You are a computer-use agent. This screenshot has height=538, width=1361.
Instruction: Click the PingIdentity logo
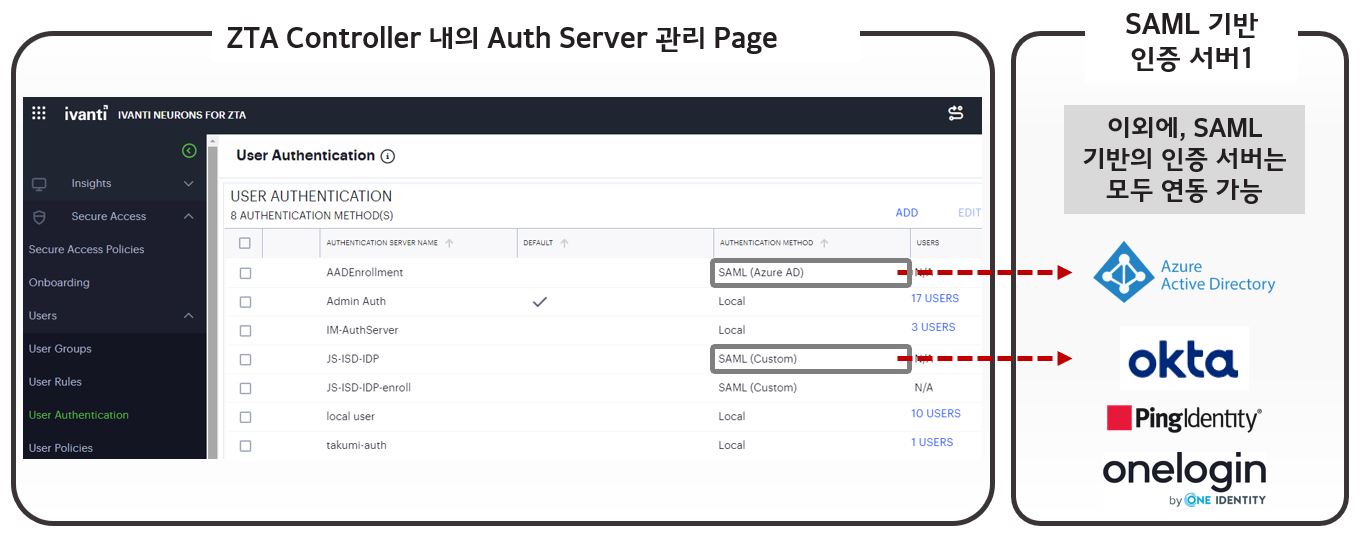1184,418
